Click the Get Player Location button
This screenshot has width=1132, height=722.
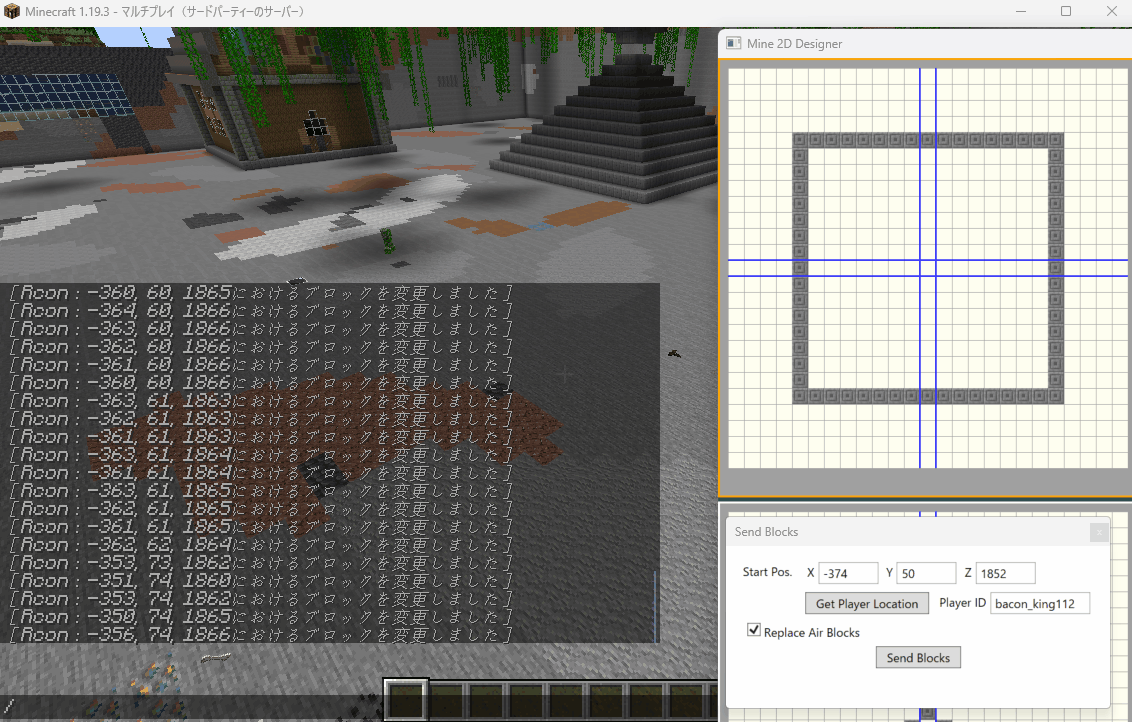tap(866, 604)
